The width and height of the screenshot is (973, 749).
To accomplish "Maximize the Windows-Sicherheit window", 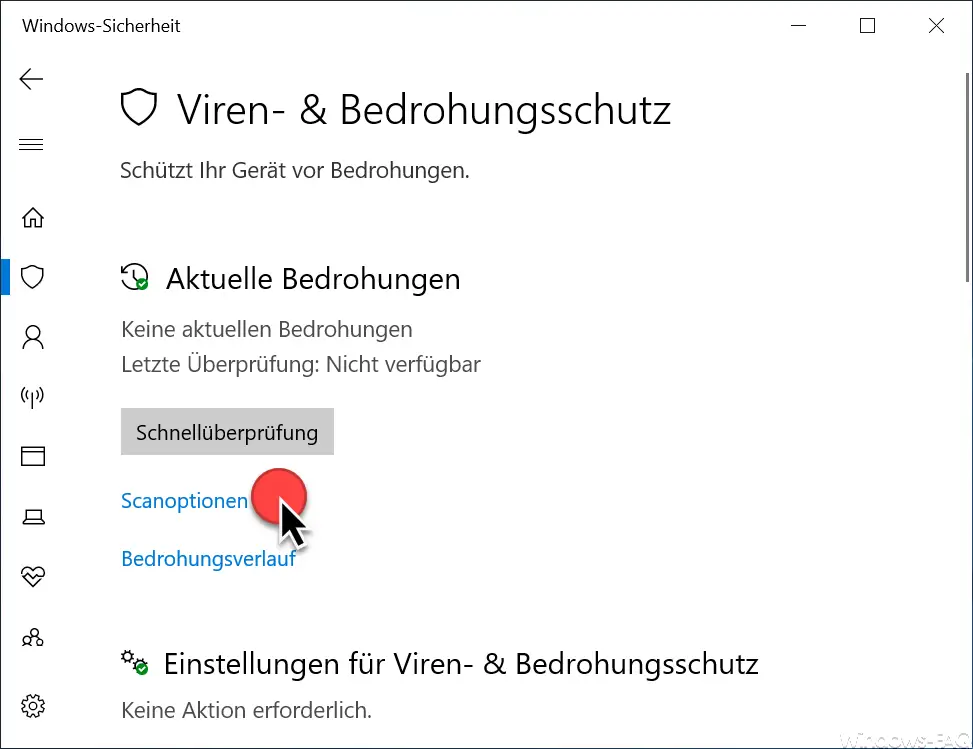I will (867, 25).
